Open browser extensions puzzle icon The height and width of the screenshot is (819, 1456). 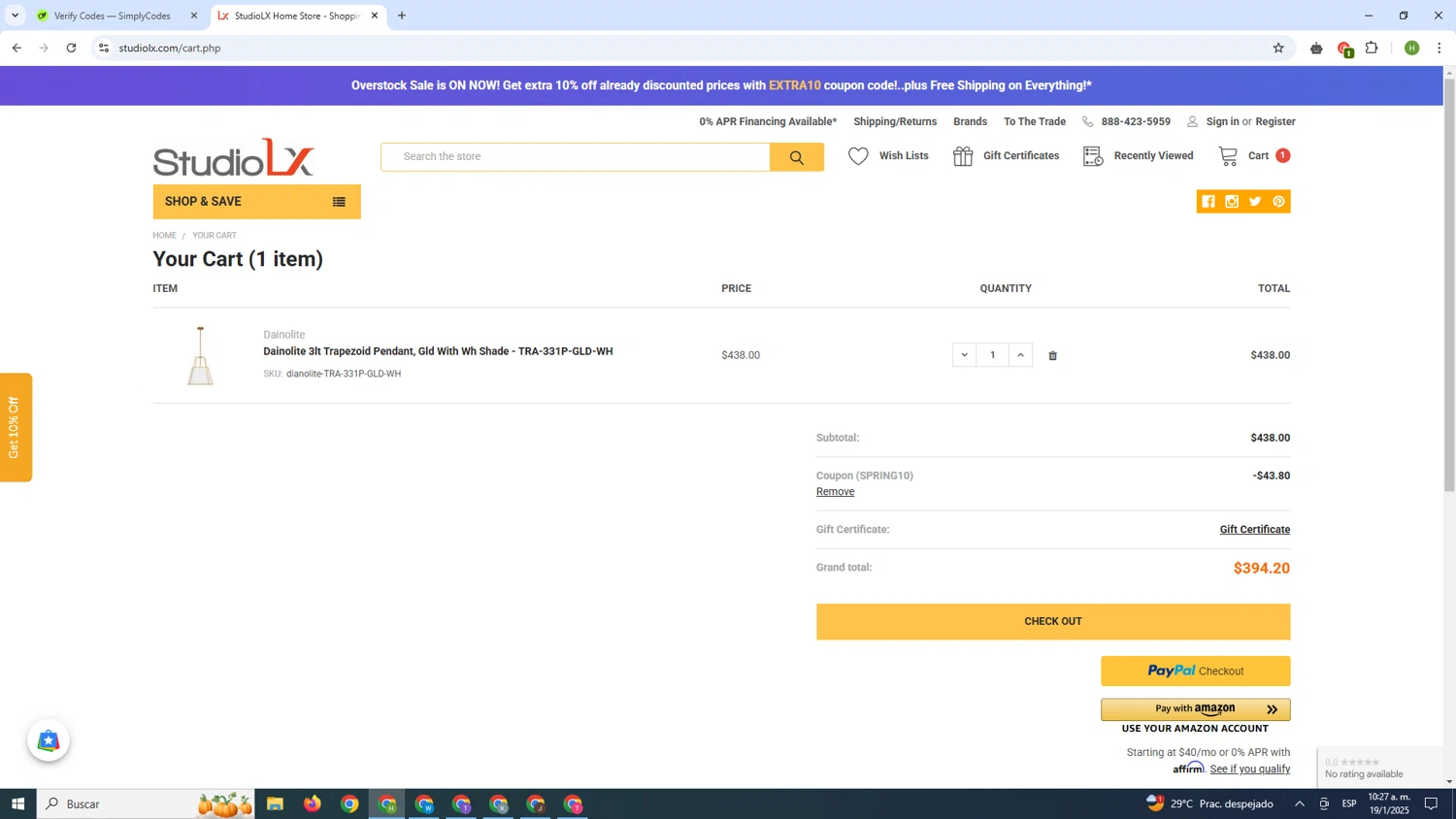[1372, 48]
